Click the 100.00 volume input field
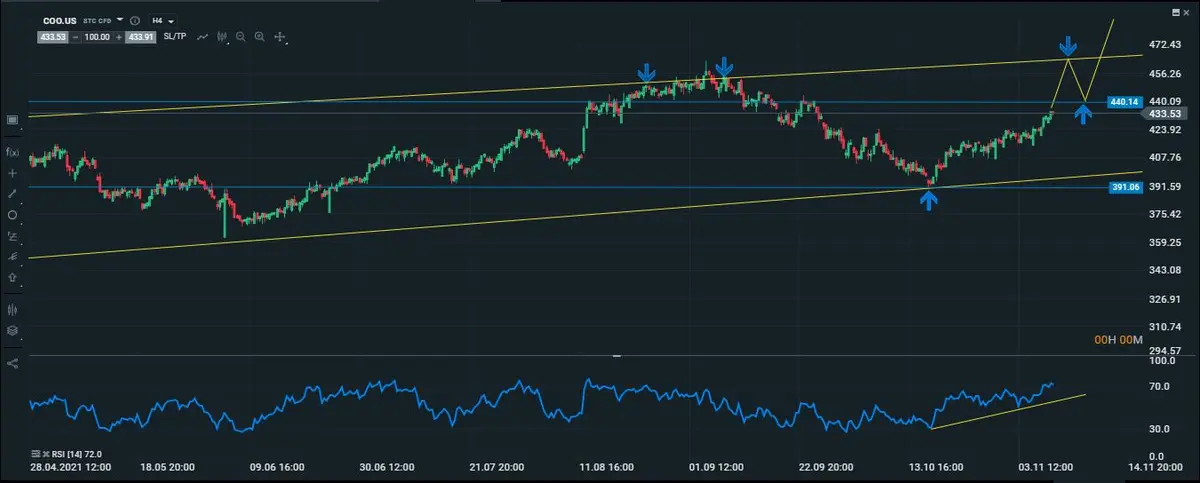Viewport: 1200px width, 483px height. coord(96,37)
